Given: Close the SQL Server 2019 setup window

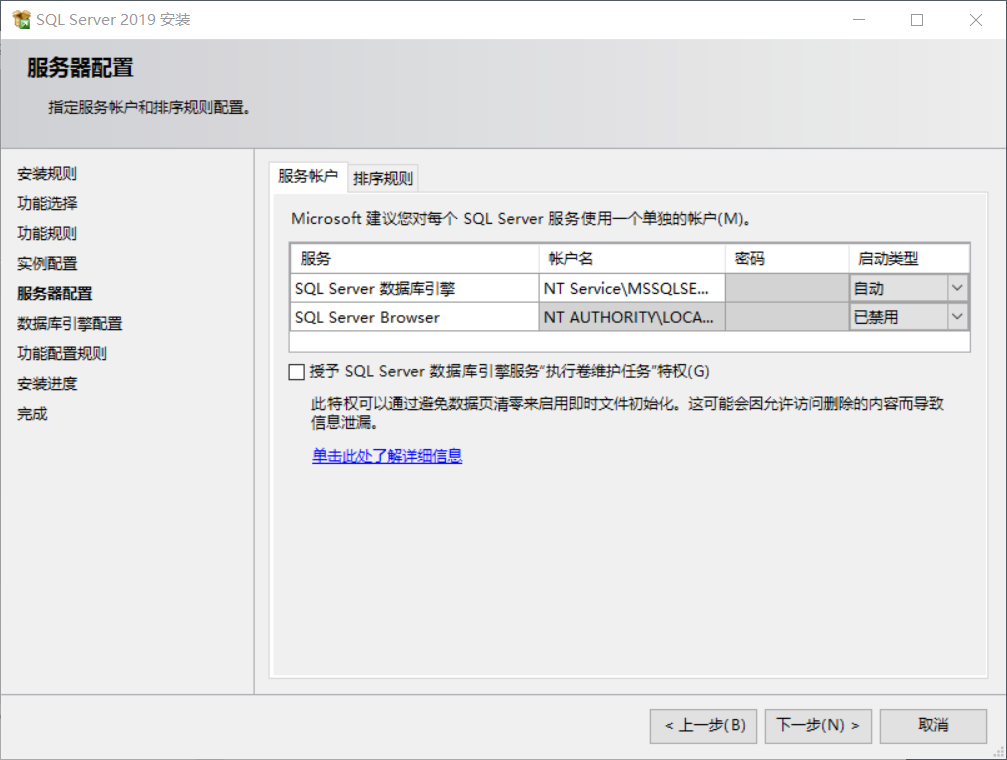Looking at the screenshot, I should pyautogui.click(x=976, y=20).
